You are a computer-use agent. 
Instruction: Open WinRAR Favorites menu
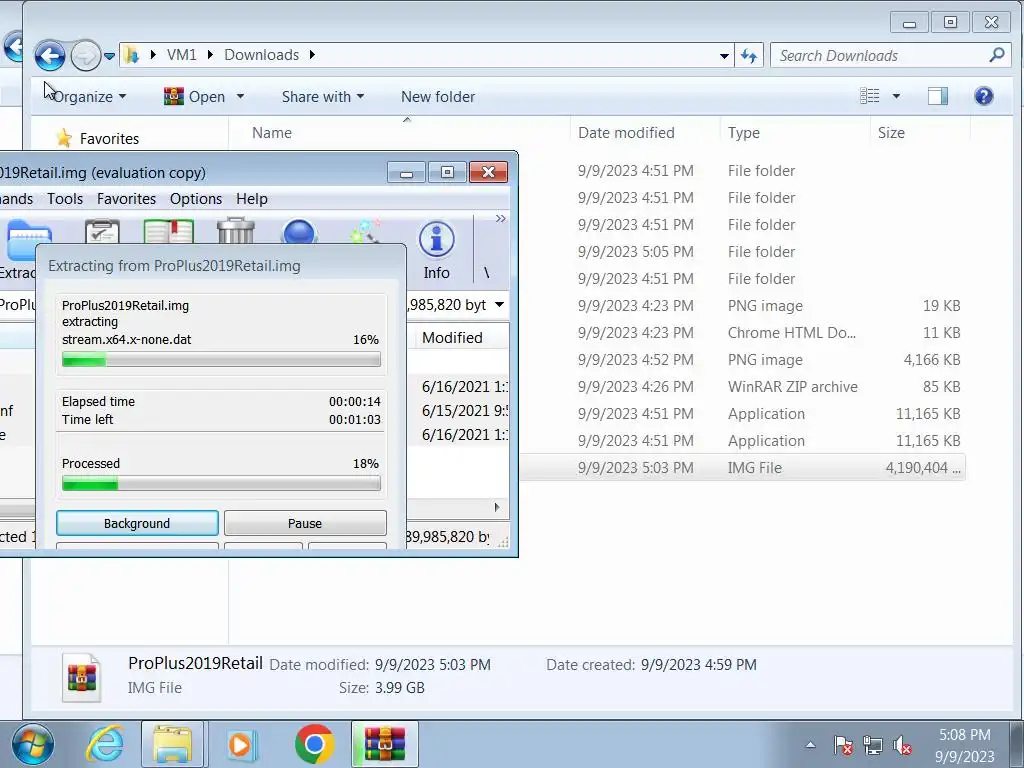point(126,199)
